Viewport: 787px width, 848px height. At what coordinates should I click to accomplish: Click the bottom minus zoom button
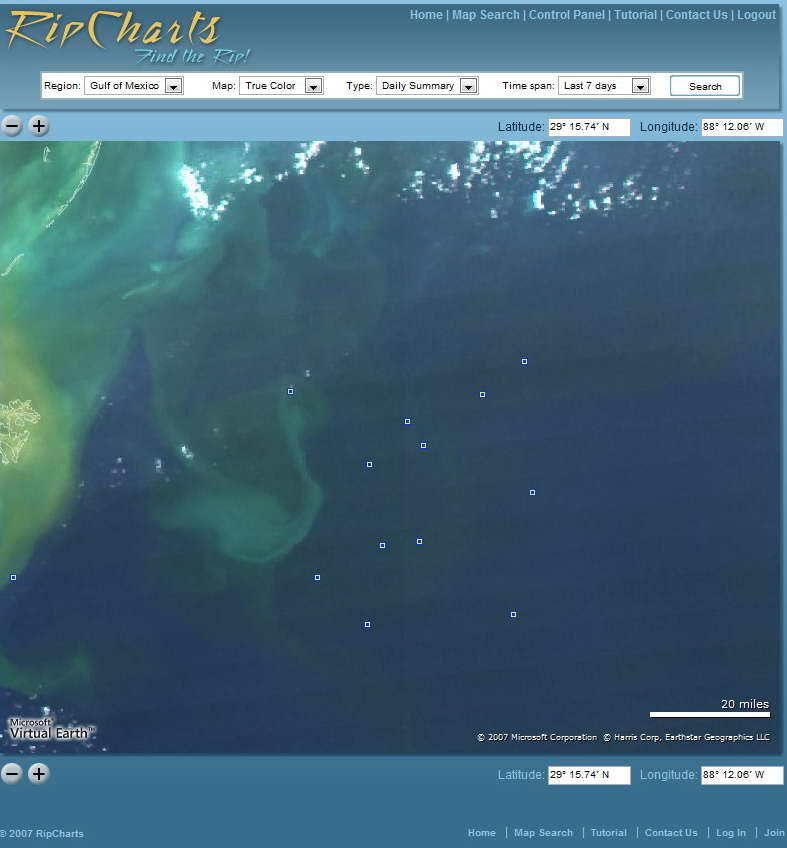(12, 773)
